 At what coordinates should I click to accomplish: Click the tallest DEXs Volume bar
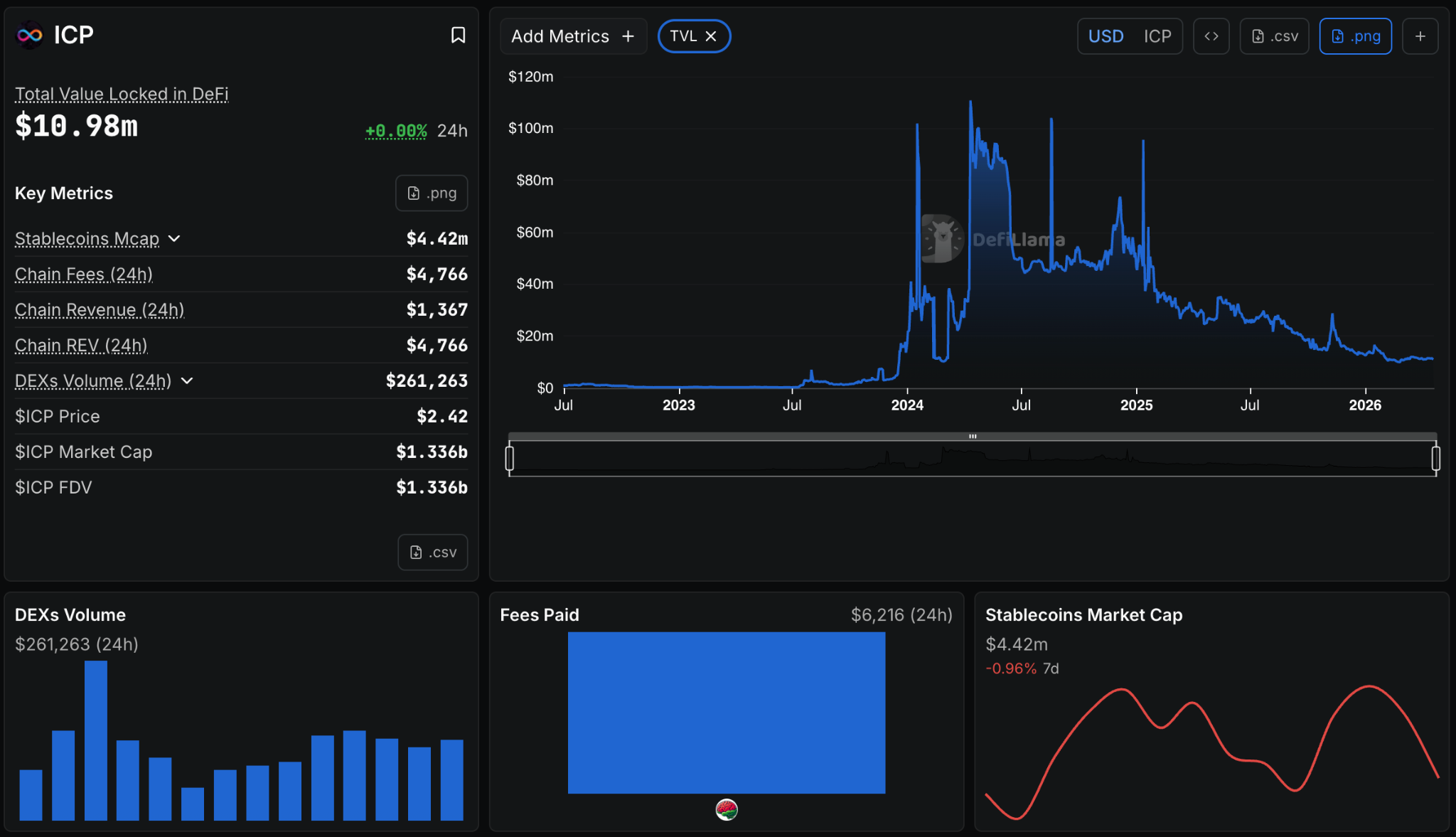[x=95, y=740]
